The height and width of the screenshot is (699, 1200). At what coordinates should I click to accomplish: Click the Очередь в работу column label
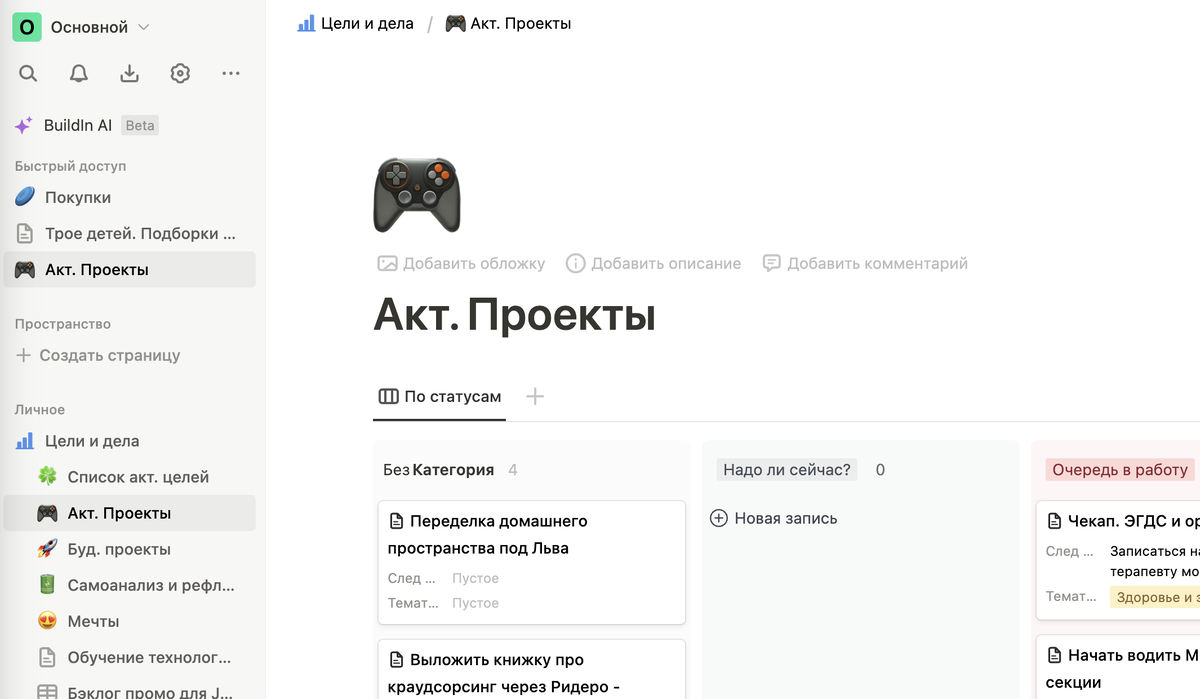(1117, 468)
